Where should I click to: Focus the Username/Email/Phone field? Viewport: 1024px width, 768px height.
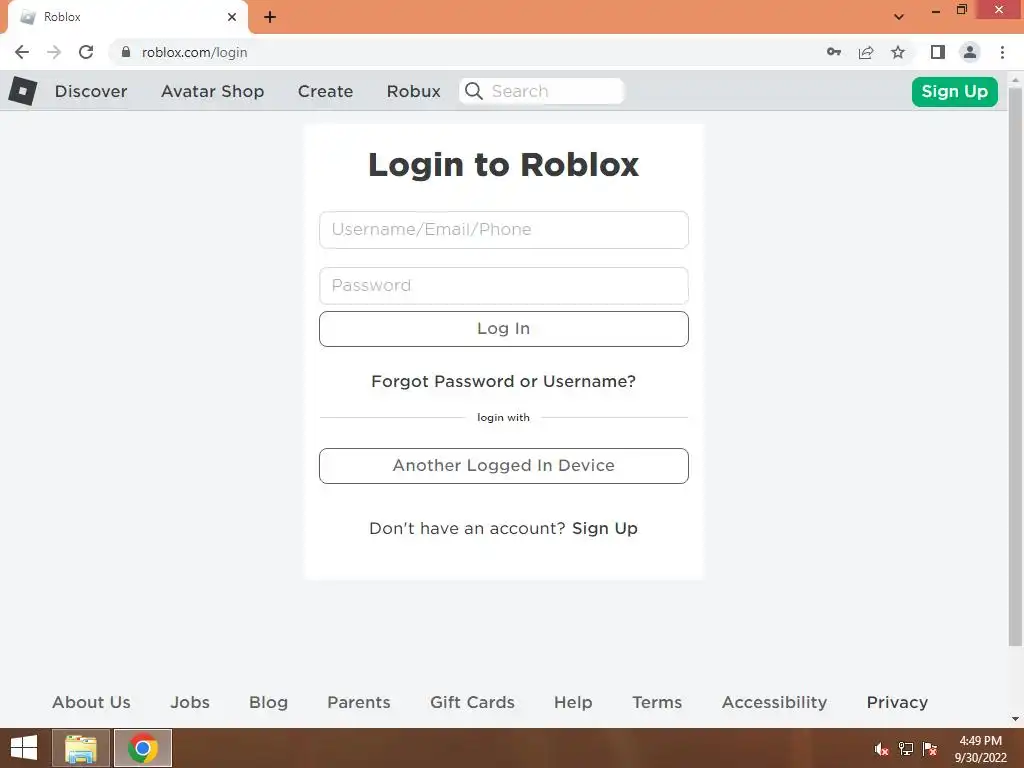(504, 230)
